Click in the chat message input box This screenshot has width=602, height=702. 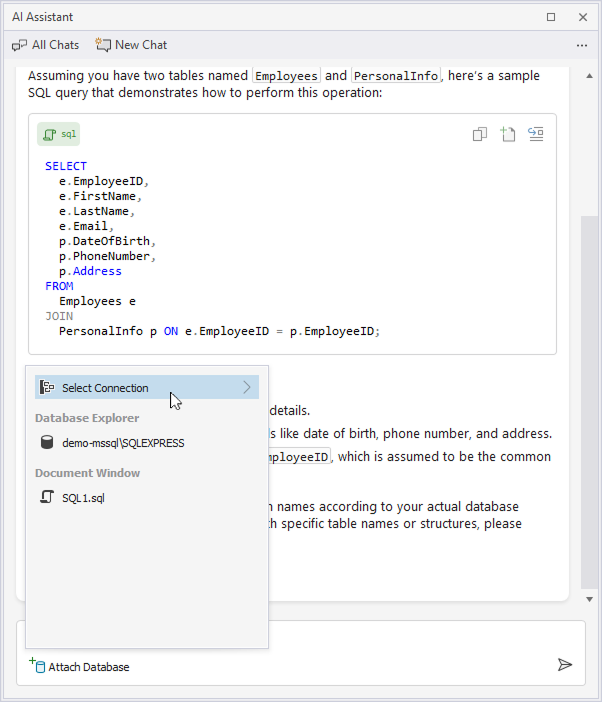(420, 638)
